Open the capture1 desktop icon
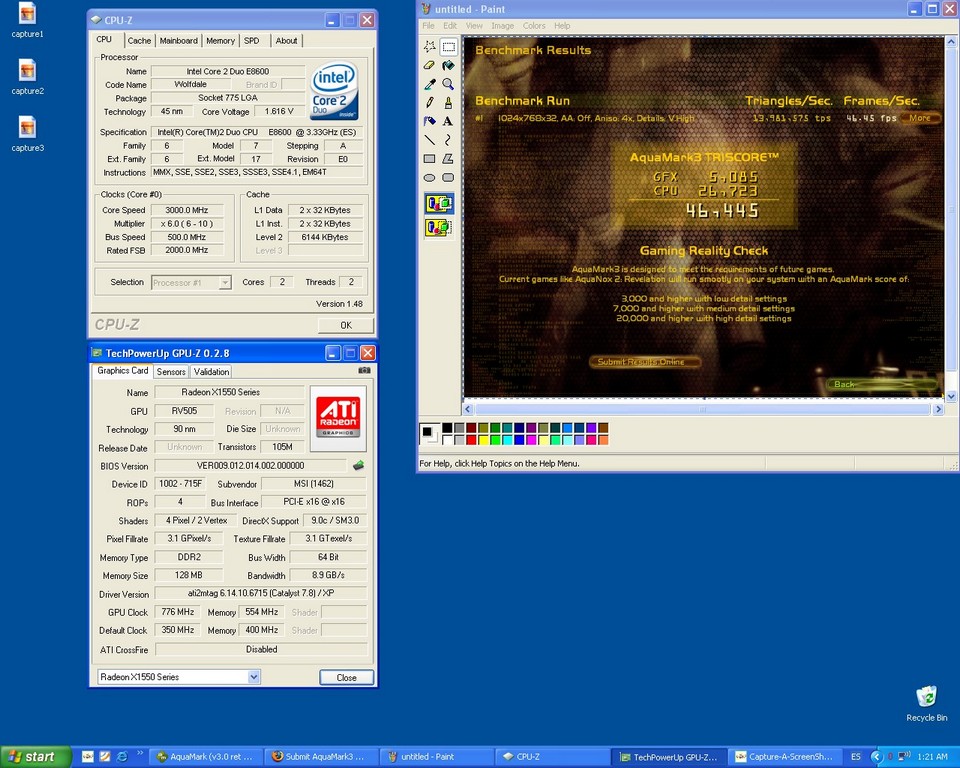The height and width of the screenshot is (768, 960). (28, 20)
